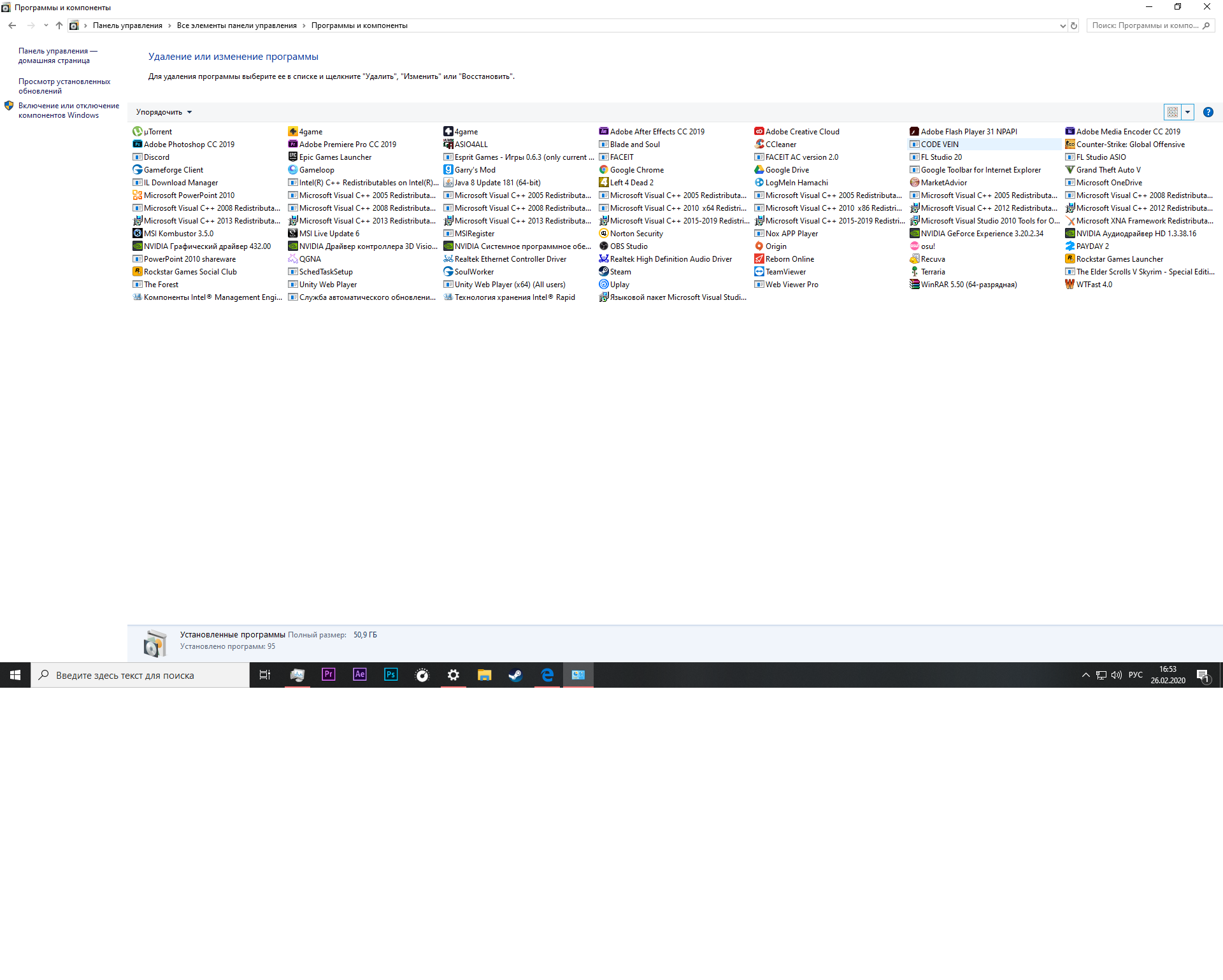This screenshot has height=980, width=1223.
Task: Click the Adobe After Effects CC 2019 icon
Action: (x=603, y=132)
